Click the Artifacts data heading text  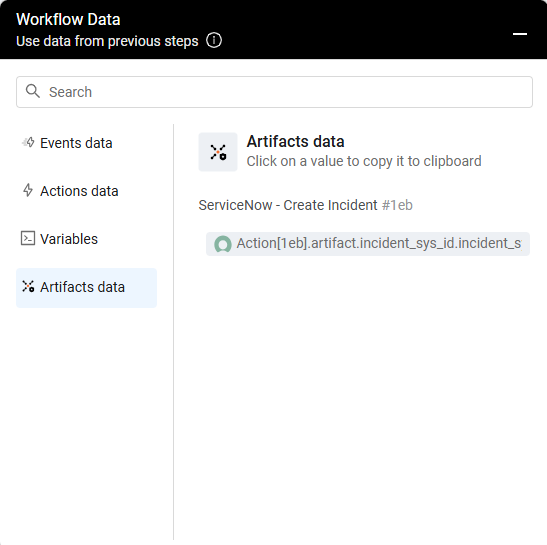click(295, 141)
